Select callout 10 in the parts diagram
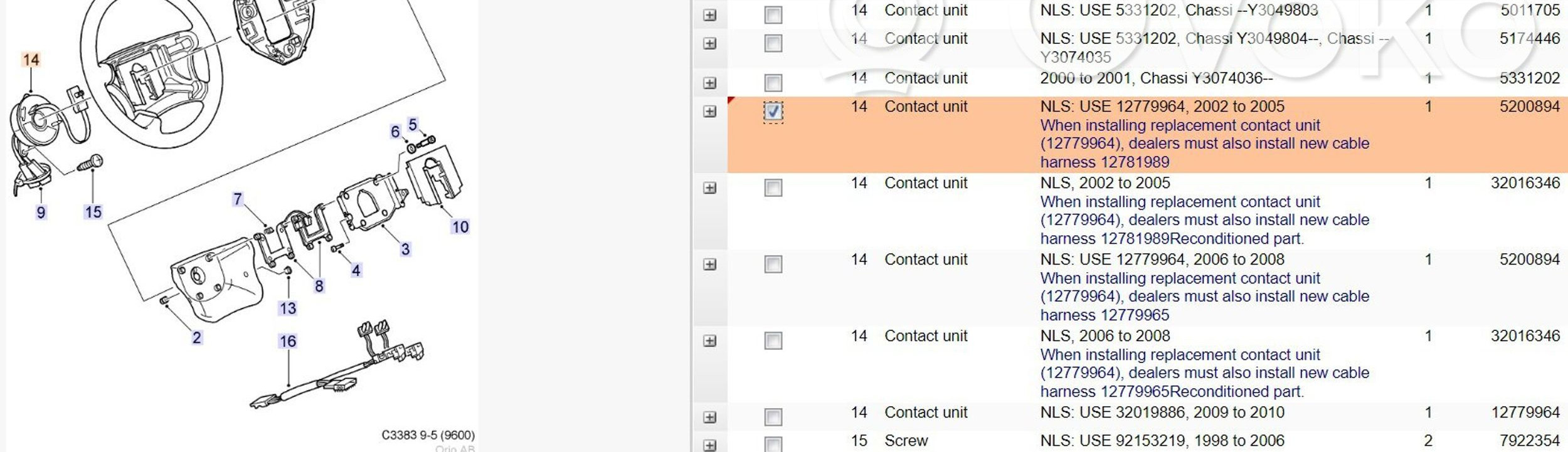Viewport: 1568px width, 452px height. [460, 227]
